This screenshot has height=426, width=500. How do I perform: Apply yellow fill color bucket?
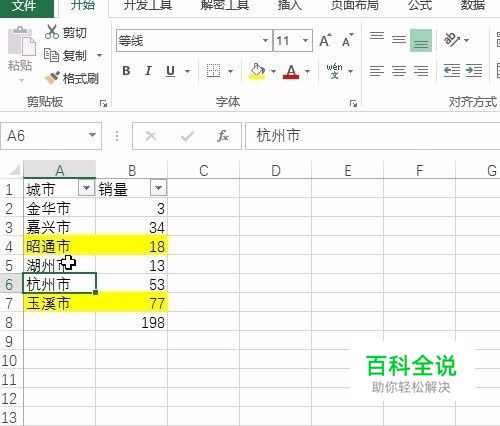pyautogui.click(x=257, y=71)
